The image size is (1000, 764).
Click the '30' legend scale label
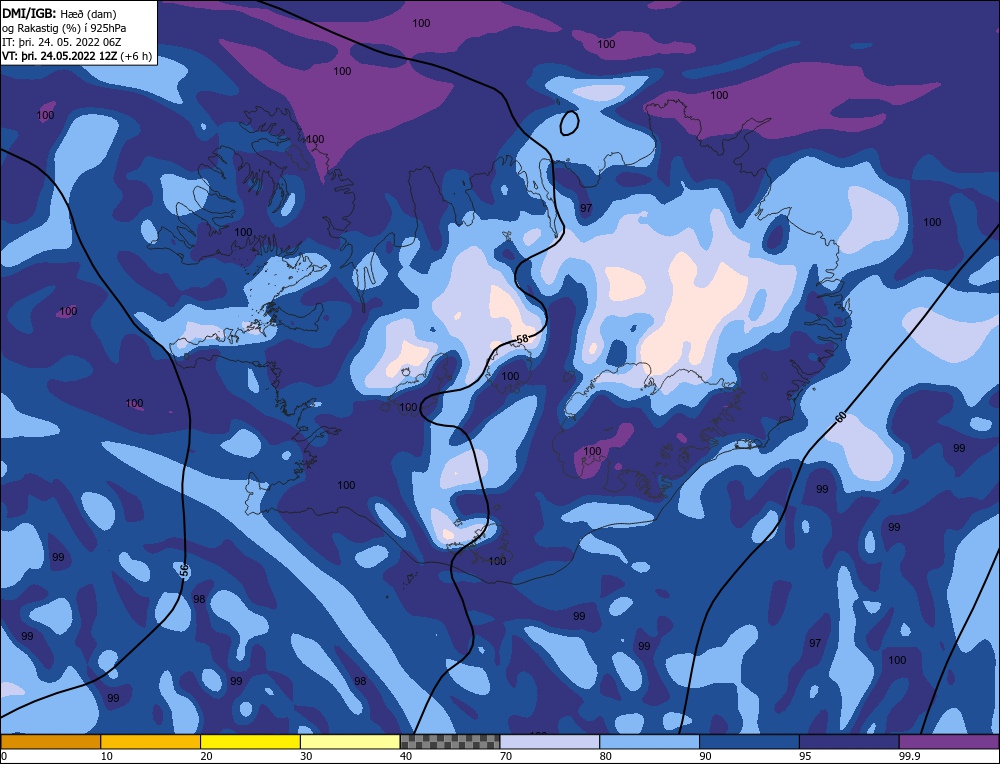306,756
